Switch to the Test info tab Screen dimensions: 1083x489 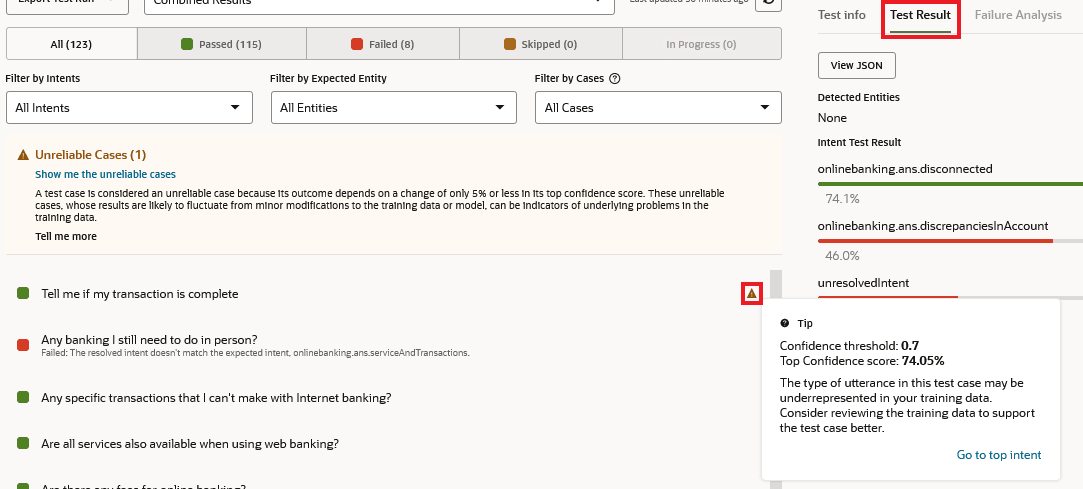[841, 15]
